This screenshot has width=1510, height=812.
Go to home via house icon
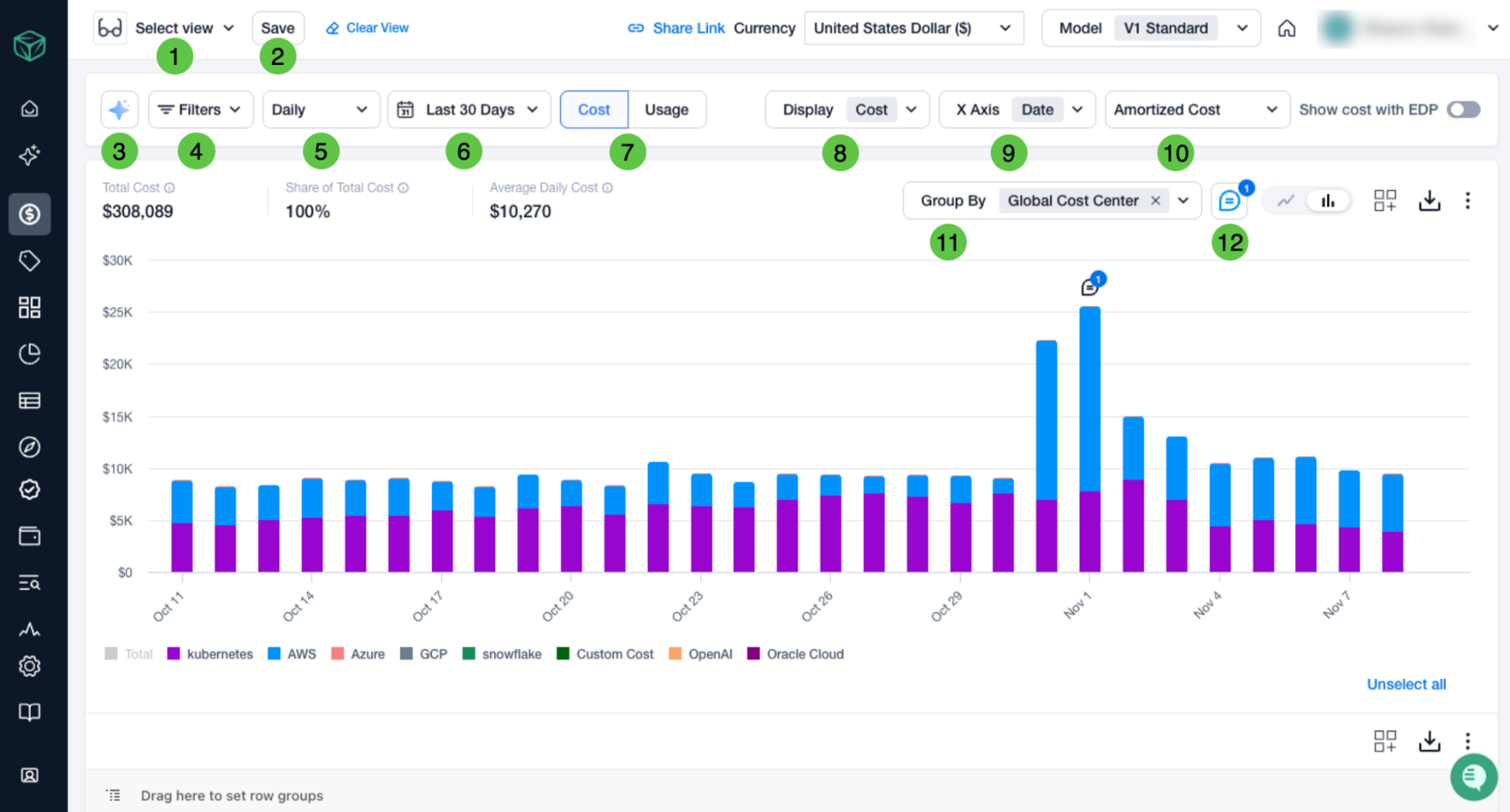[x=1286, y=29]
